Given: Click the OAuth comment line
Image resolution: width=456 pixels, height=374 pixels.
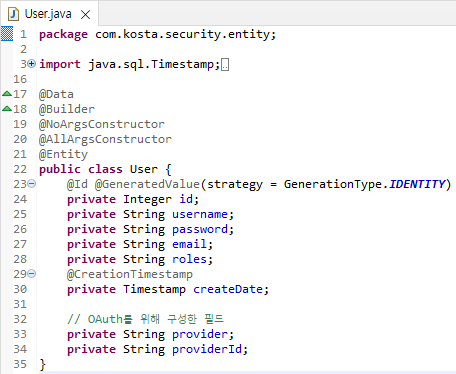Looking at the screenshot, I should click(145, 319).
